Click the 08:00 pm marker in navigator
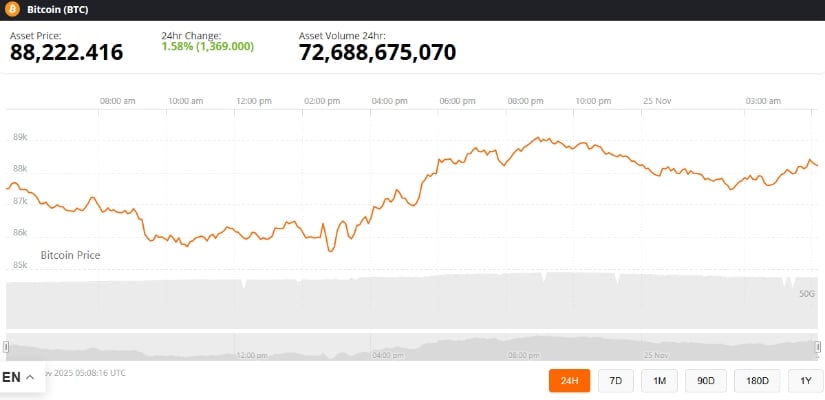 [x=523, y=355]
